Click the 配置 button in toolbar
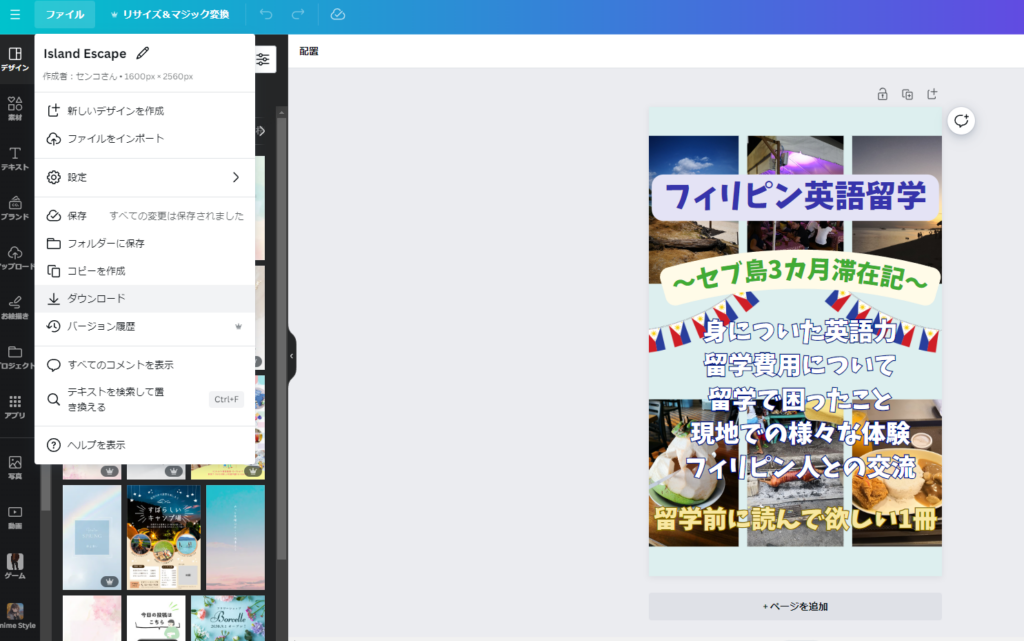The width and height of the screenshot is (1024, 641). tap(309, 51)
